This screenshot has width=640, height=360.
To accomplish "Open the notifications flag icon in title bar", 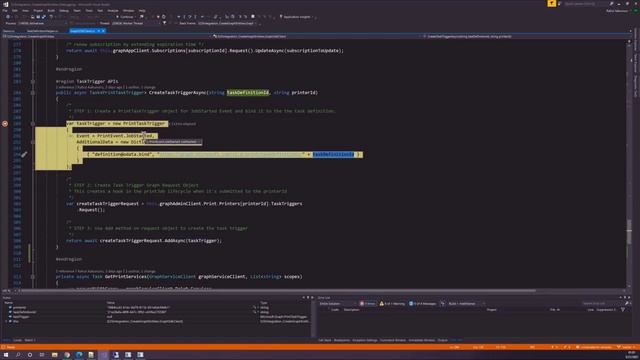I will [x=551, y=3].
